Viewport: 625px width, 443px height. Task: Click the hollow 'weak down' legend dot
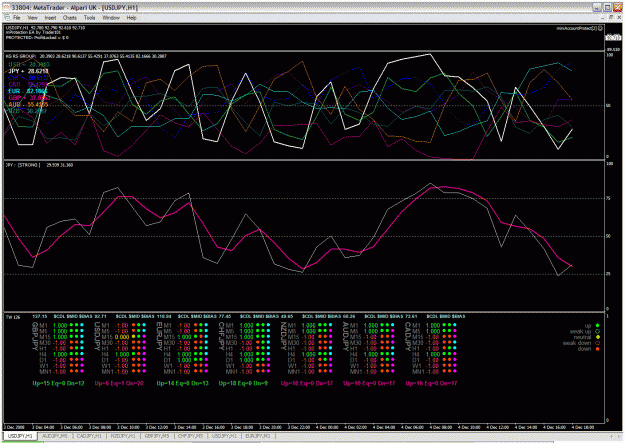tap(597, 343)
